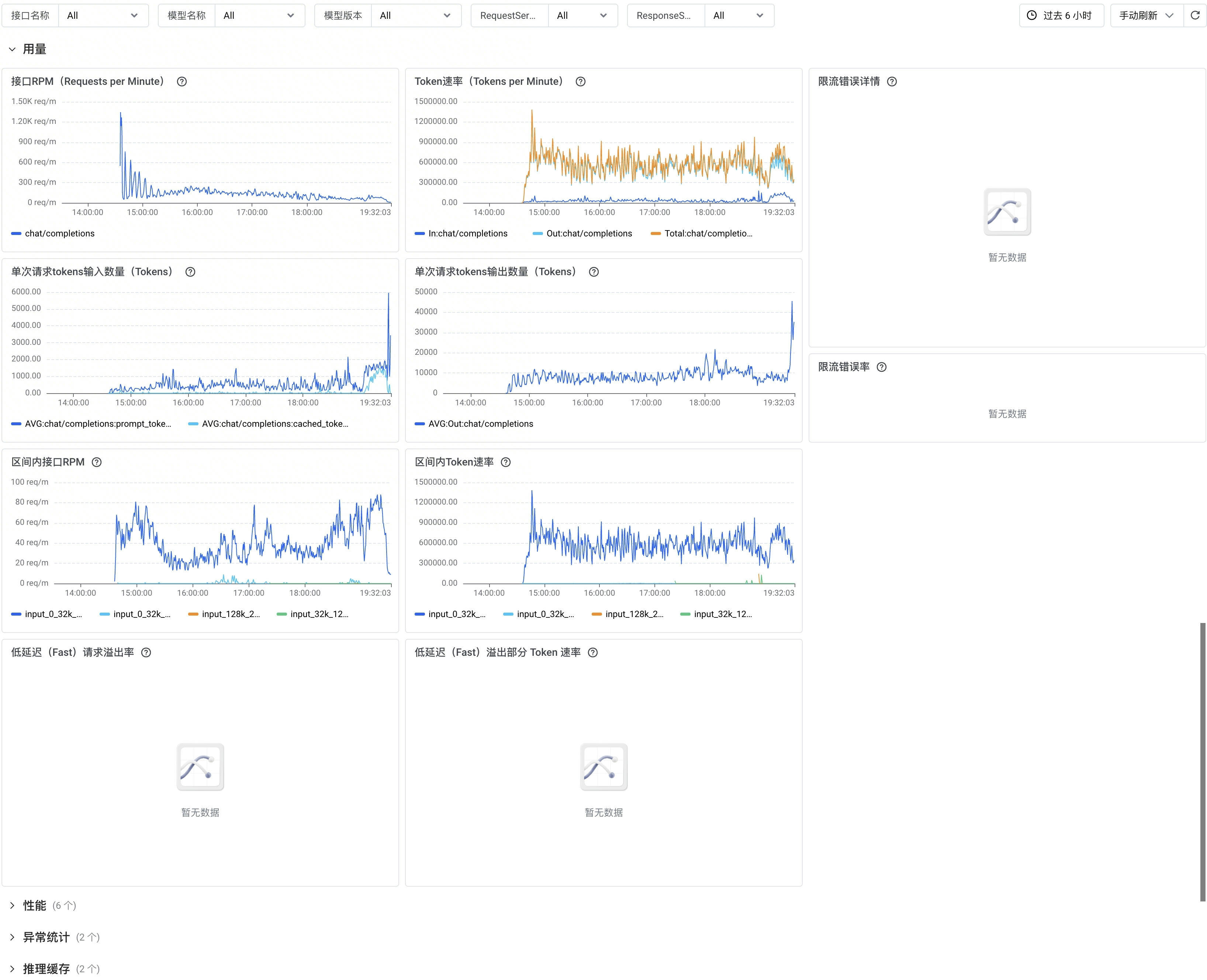This screenshot has width=1207, height=980.
Task: Click help icon beside 区间内接口RPM title
Action: tap(97, 462)
